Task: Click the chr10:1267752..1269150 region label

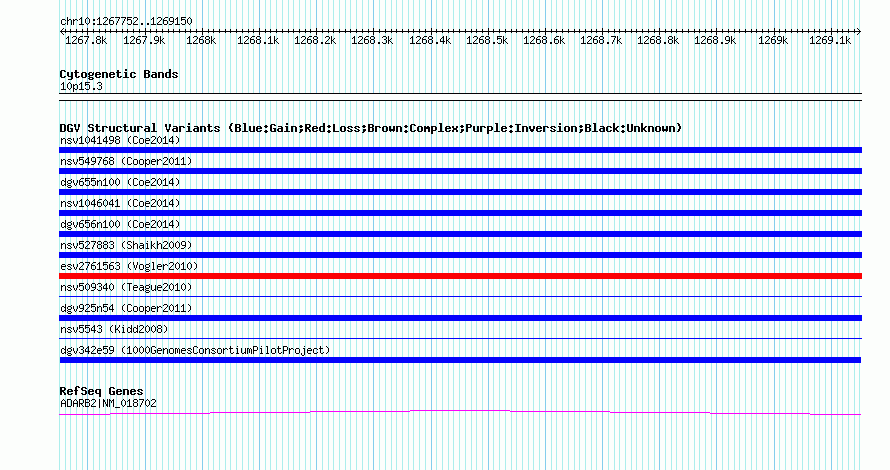Action: pos(126,21)
